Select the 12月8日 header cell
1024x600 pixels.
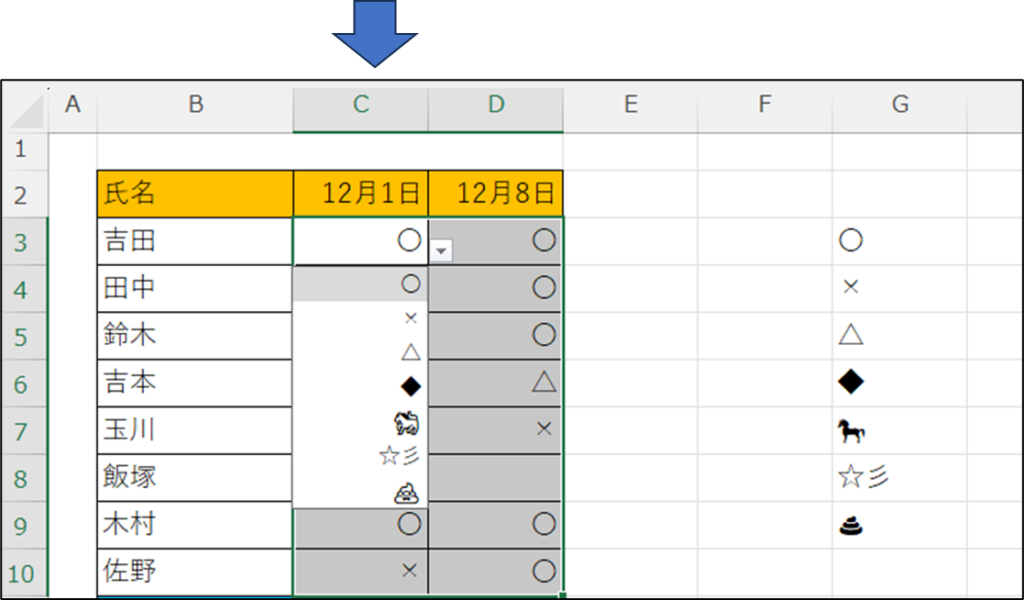point(496,194)
